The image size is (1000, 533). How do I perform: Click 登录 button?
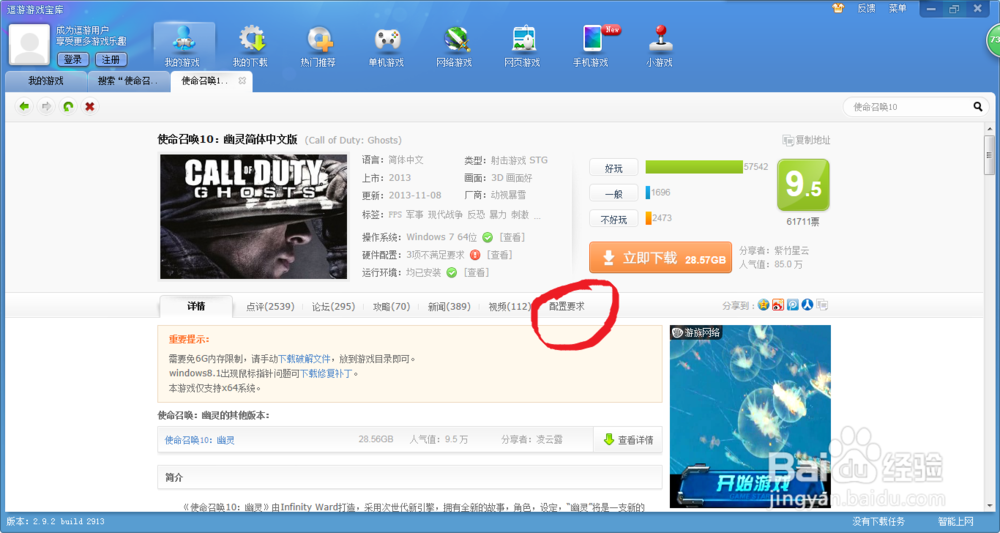[73, 59]
